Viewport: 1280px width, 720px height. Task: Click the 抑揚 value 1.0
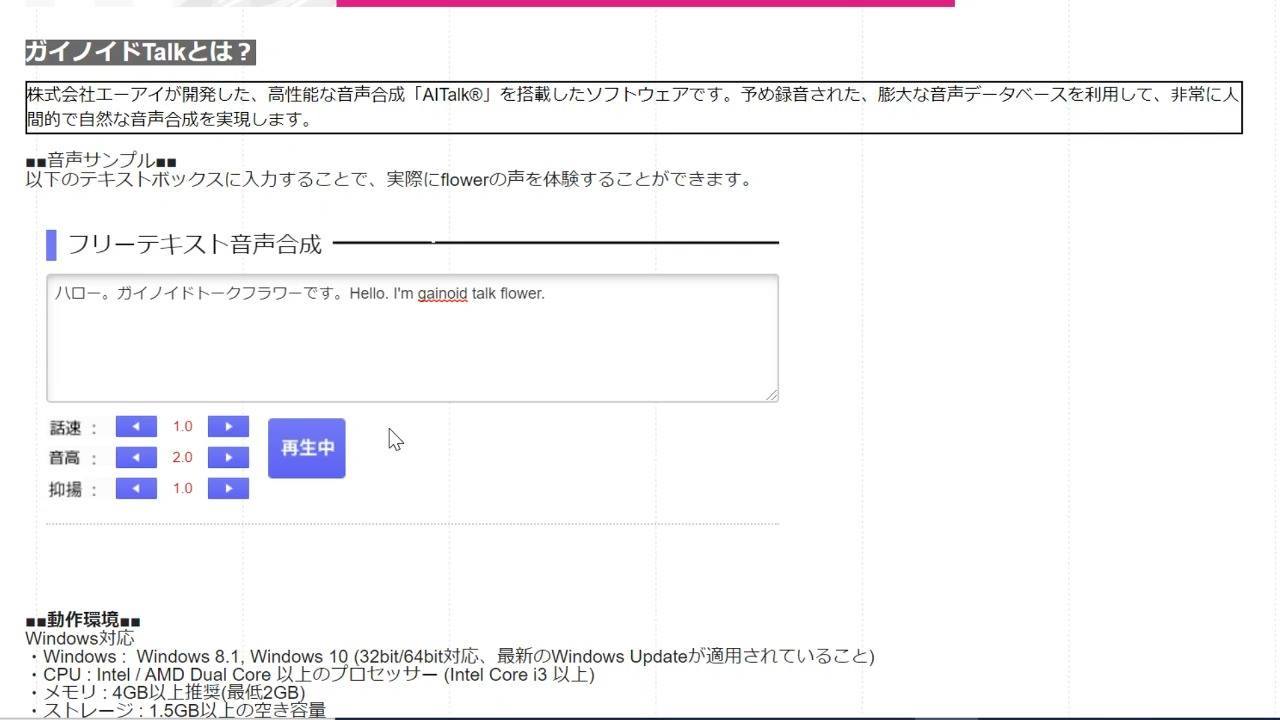point(182,489)
